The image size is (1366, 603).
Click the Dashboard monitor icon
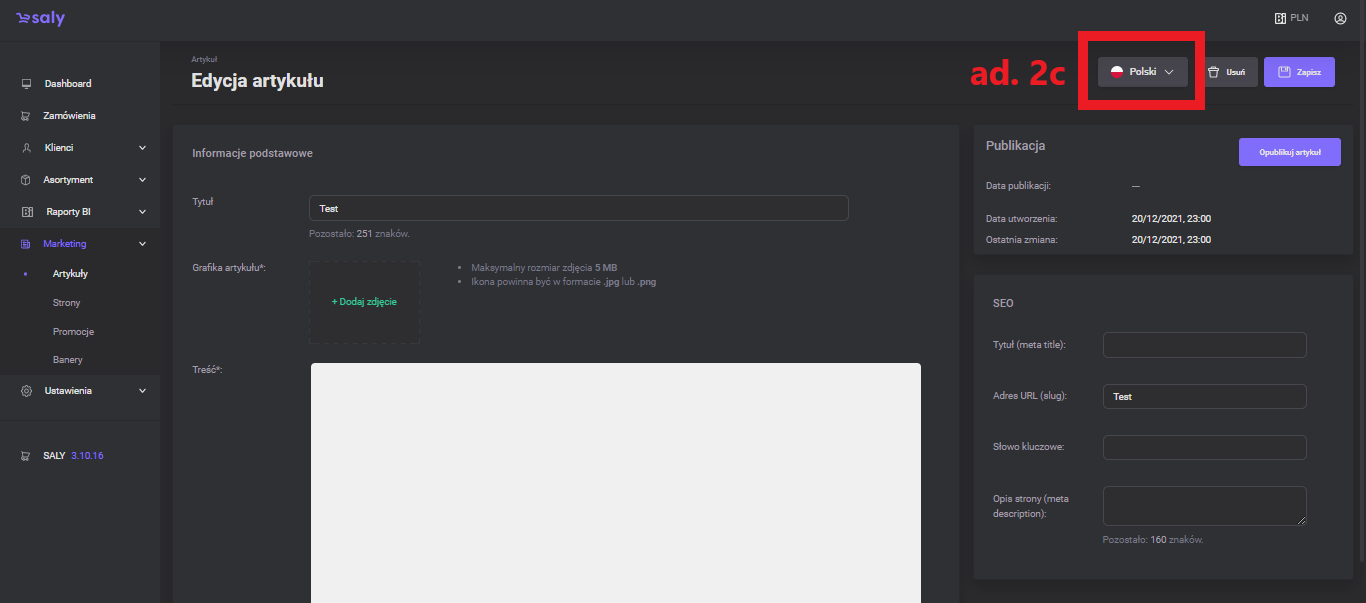(27, 84)
